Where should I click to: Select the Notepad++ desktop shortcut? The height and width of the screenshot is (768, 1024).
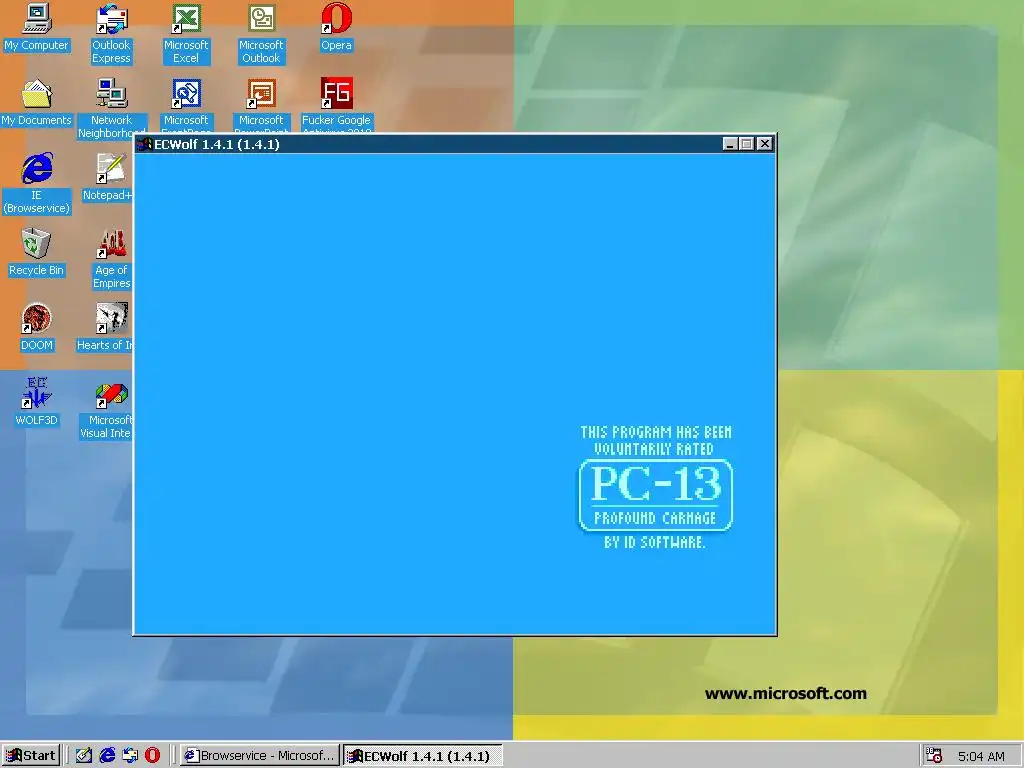108,177
